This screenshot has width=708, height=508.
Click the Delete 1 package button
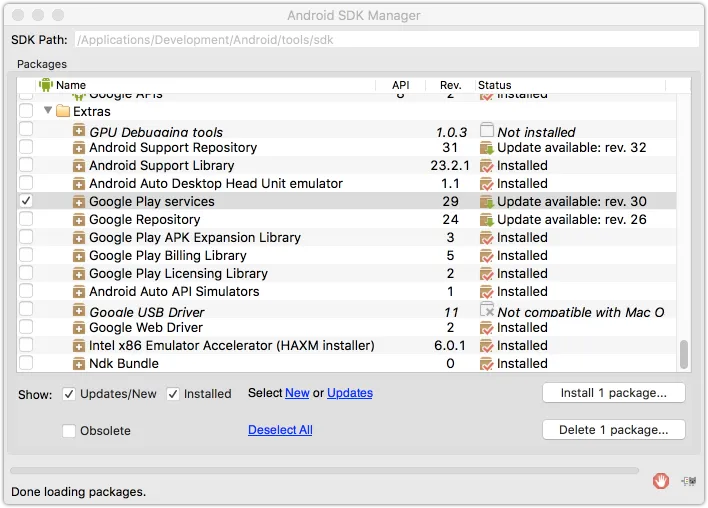pos(614,430)
